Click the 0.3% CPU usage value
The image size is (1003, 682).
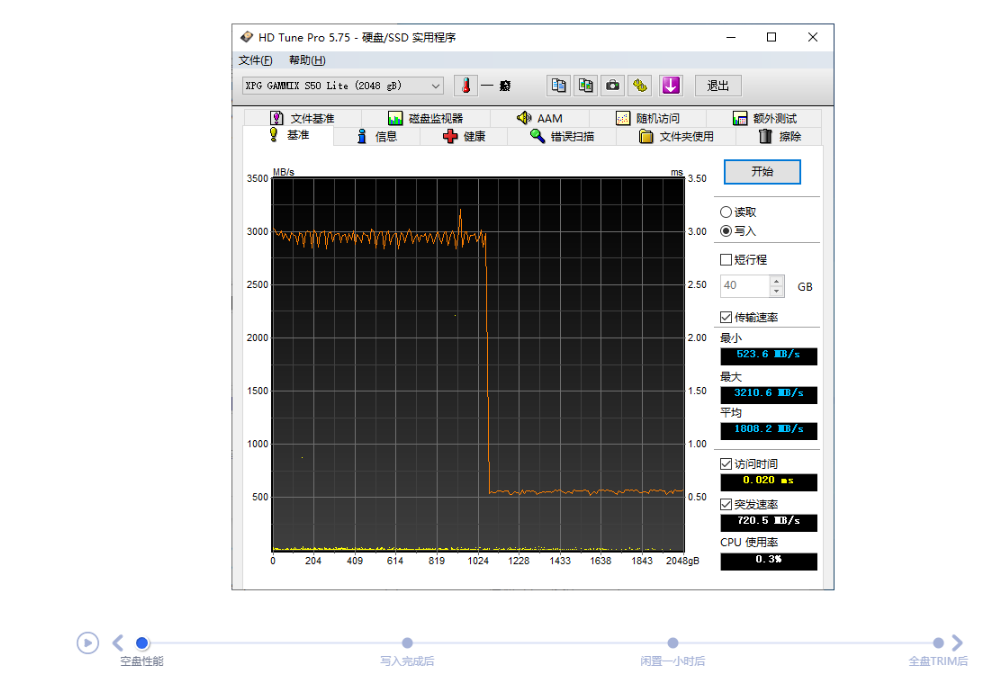[x=768, y=560]
